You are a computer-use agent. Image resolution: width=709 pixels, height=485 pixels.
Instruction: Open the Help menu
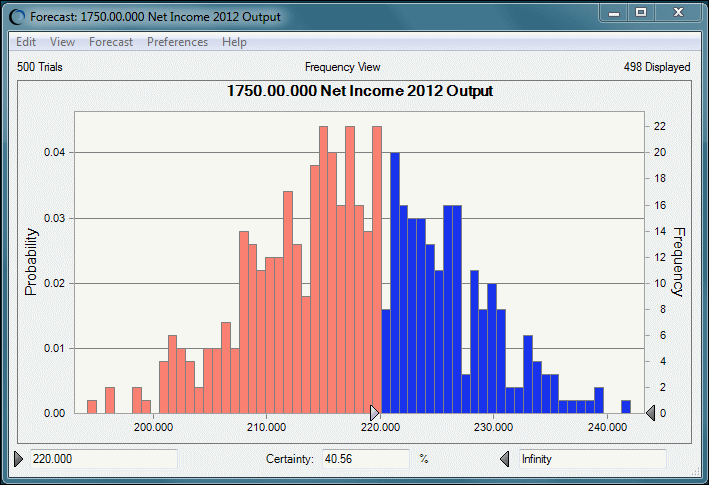click(234, 42)
